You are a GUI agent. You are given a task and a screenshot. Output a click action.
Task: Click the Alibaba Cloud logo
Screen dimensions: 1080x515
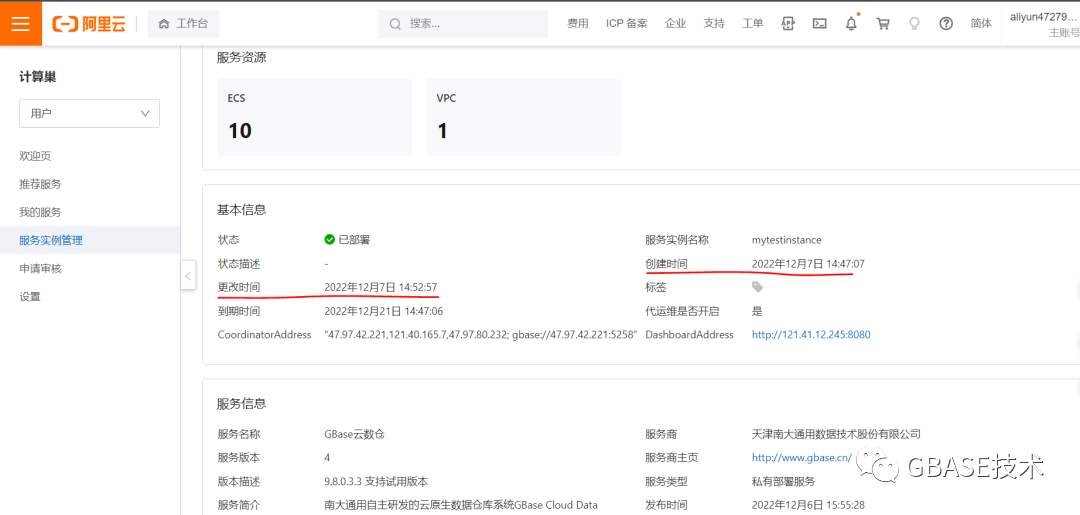click(90, 24)
